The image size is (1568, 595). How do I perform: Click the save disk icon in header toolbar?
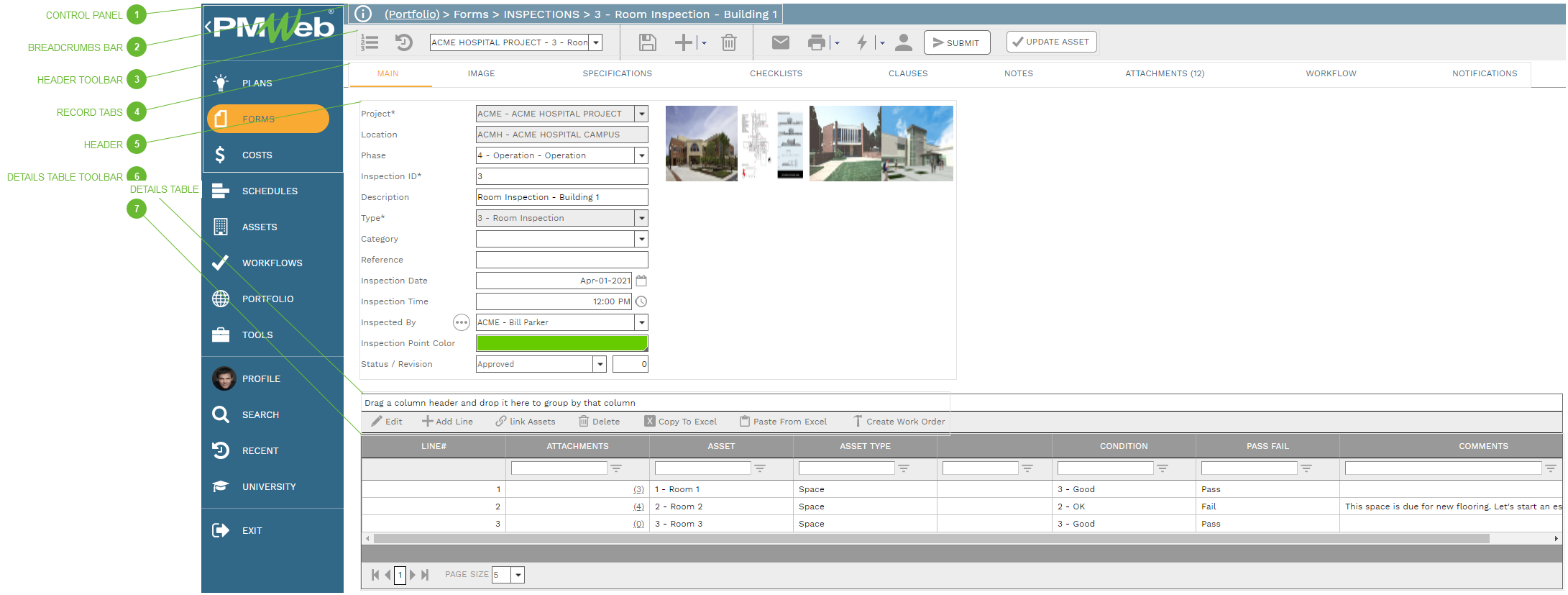point(647,43)
